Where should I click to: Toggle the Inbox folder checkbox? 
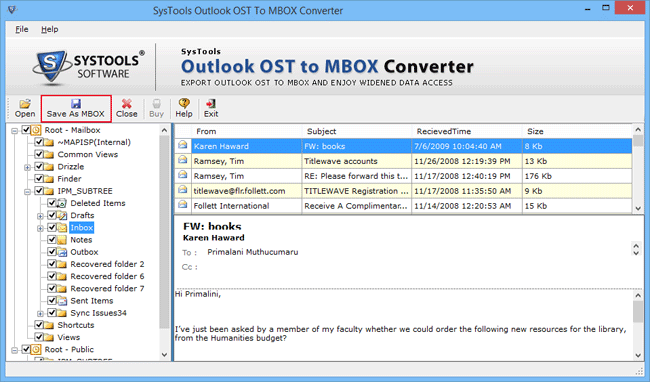tap(52, 227)
